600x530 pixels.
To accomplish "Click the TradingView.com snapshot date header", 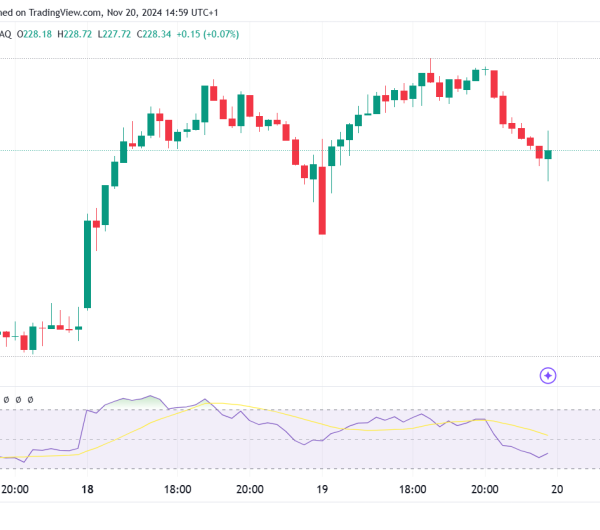I will [x=109, y=13].
